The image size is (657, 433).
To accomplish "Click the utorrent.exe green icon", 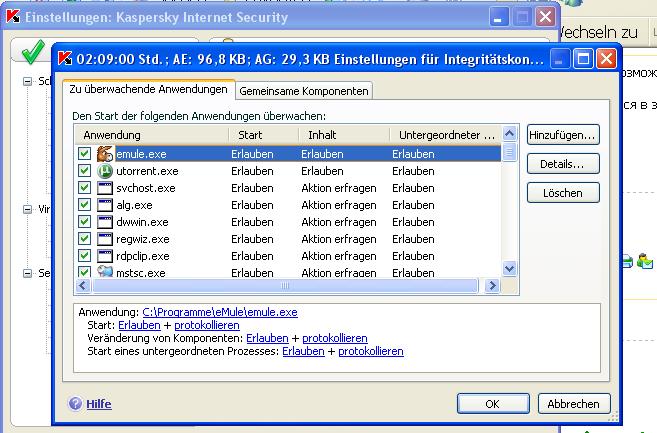I will click(x=106, y=171).
